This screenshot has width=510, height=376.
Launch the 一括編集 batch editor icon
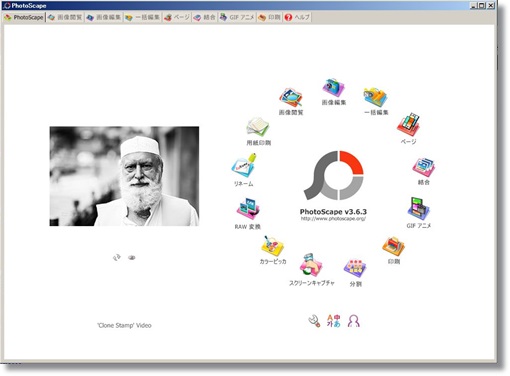tap(375, 97)
